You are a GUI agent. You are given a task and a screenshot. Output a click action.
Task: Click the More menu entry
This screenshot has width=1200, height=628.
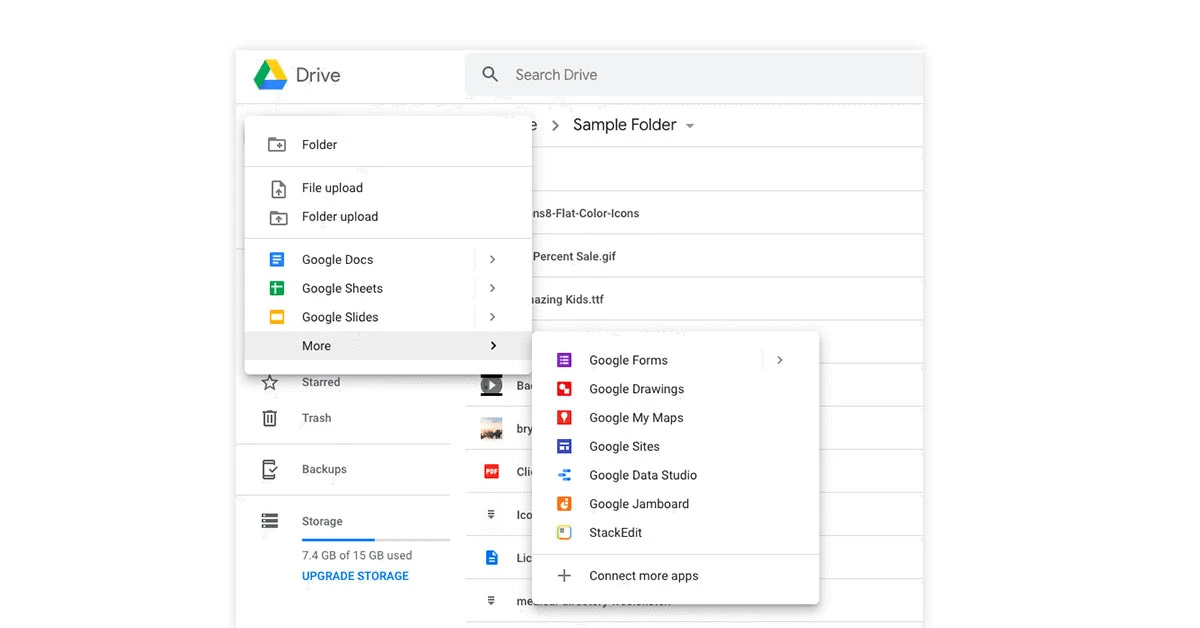[316, 345]
